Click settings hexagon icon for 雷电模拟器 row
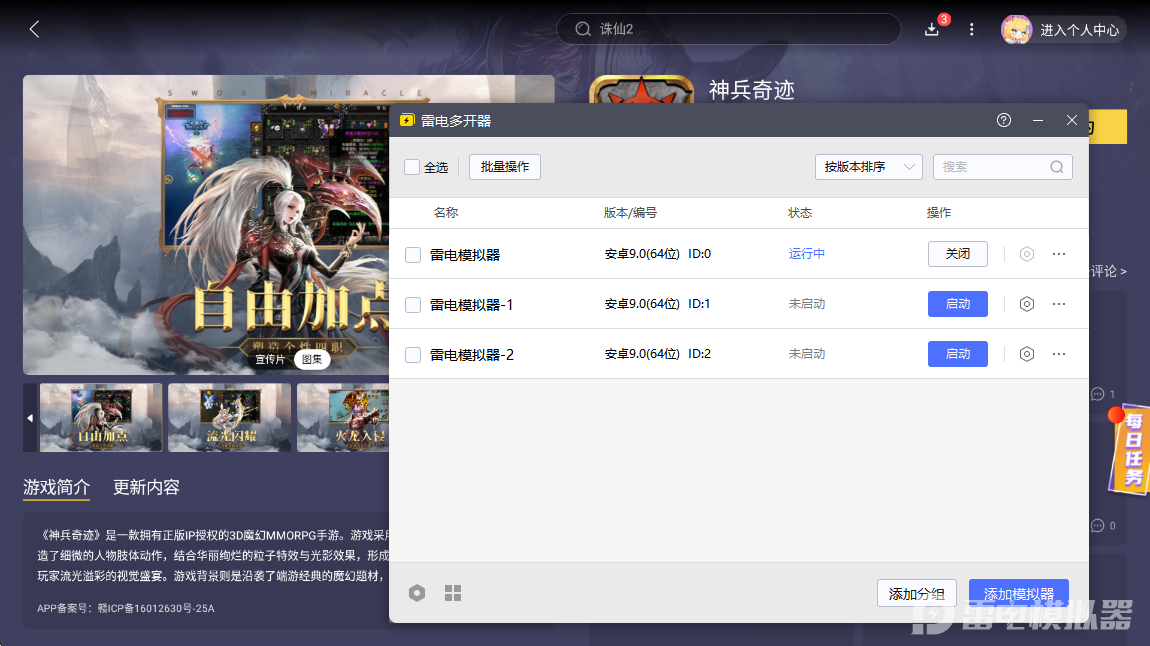The image size is (1150, 646). point(1027,254)
